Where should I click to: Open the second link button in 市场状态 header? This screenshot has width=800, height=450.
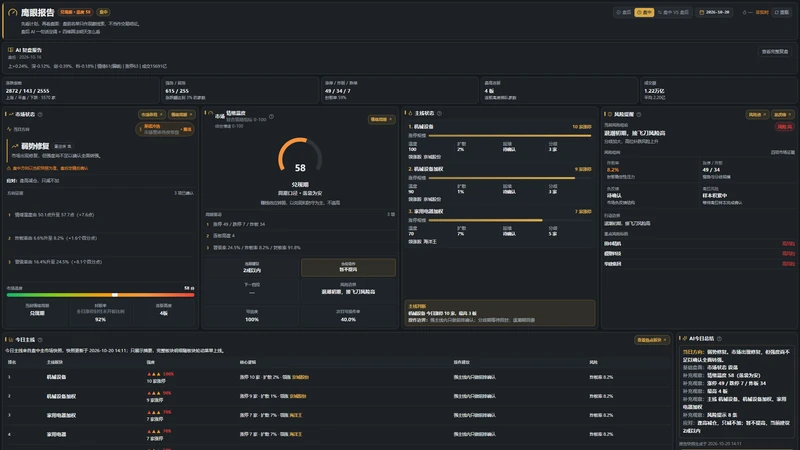click(182, 115)
